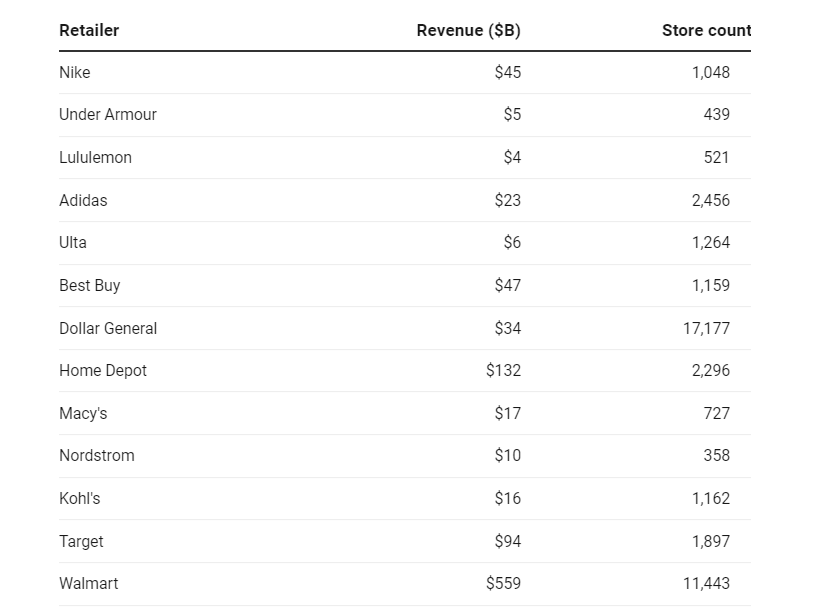Select the Ulta store count 1,264
The width and height of the screenshot is (826, 607).
[x=711, y=242]
